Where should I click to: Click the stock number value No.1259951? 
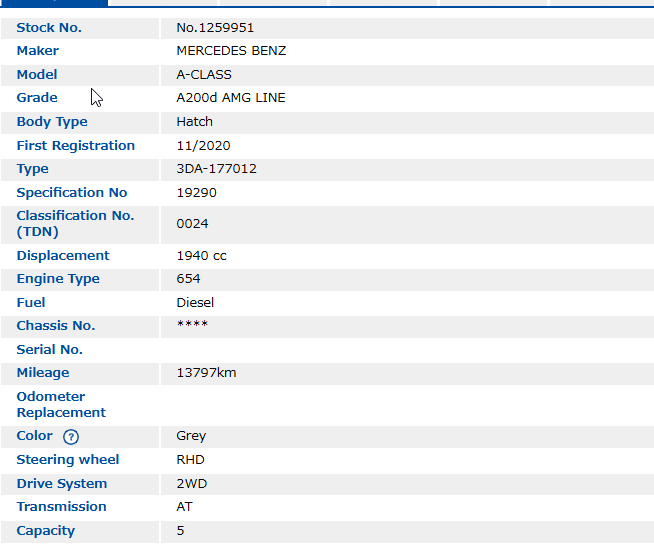(x=215, y=28)
